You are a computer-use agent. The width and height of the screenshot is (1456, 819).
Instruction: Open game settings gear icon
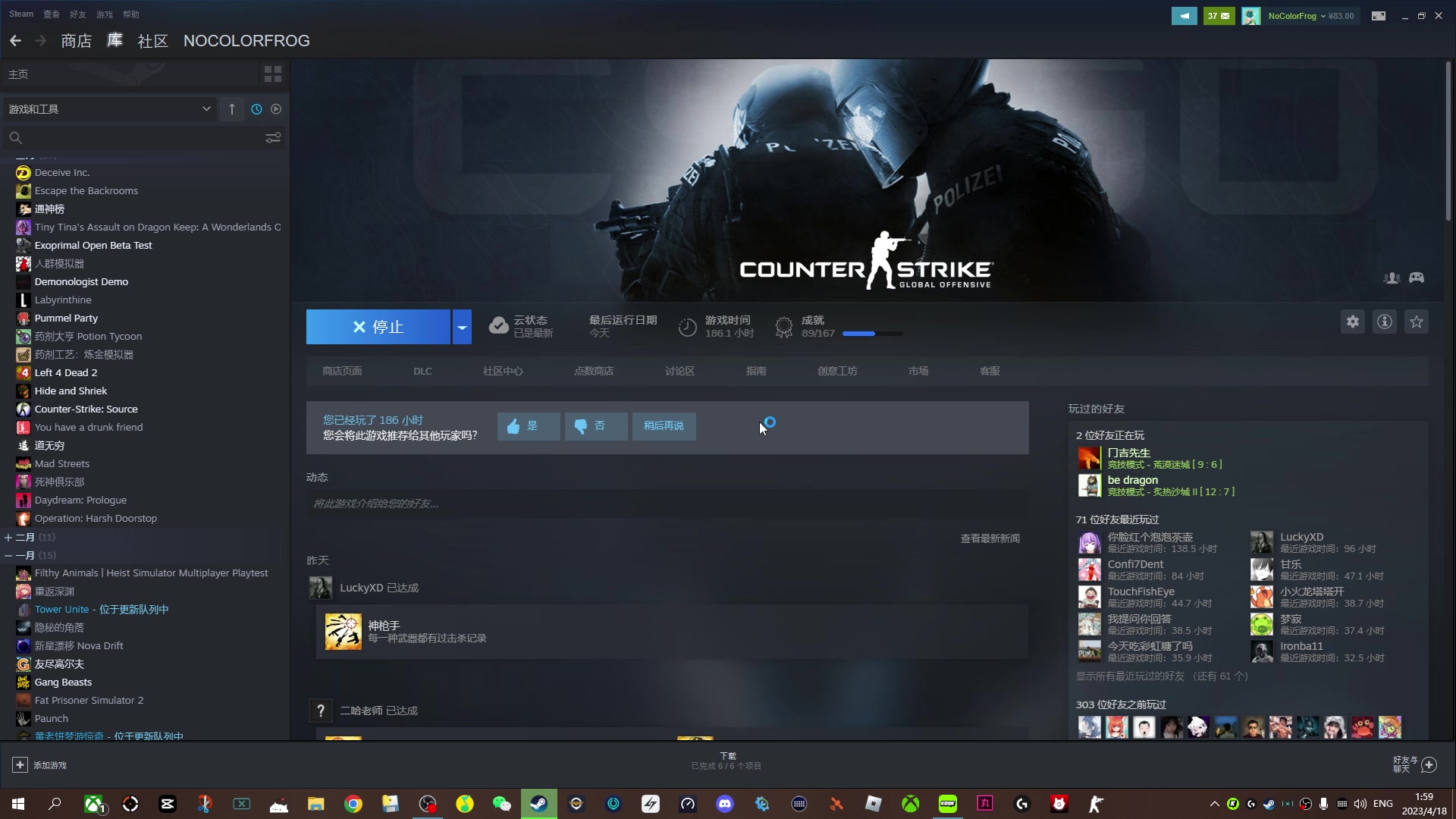click(1353, 322)
